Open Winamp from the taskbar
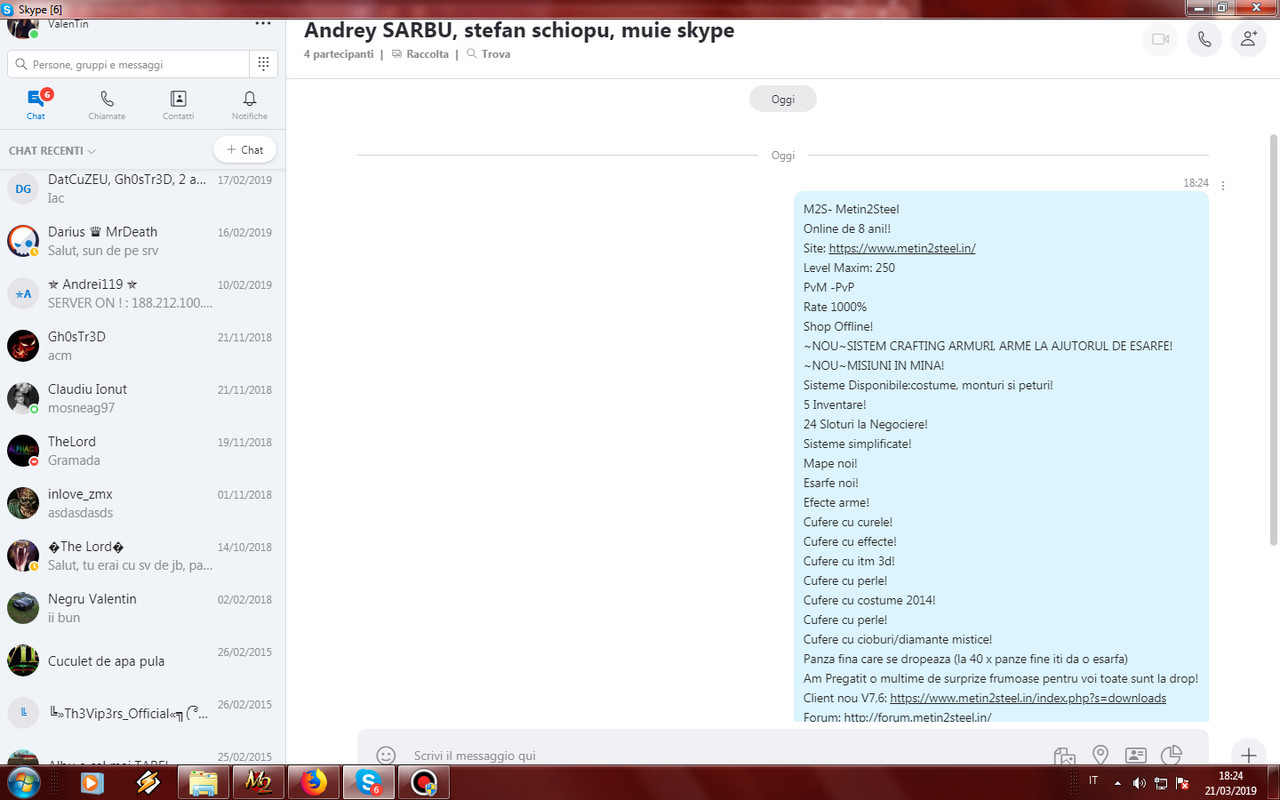The image size is (1280, 800). [x=148, y=782]
